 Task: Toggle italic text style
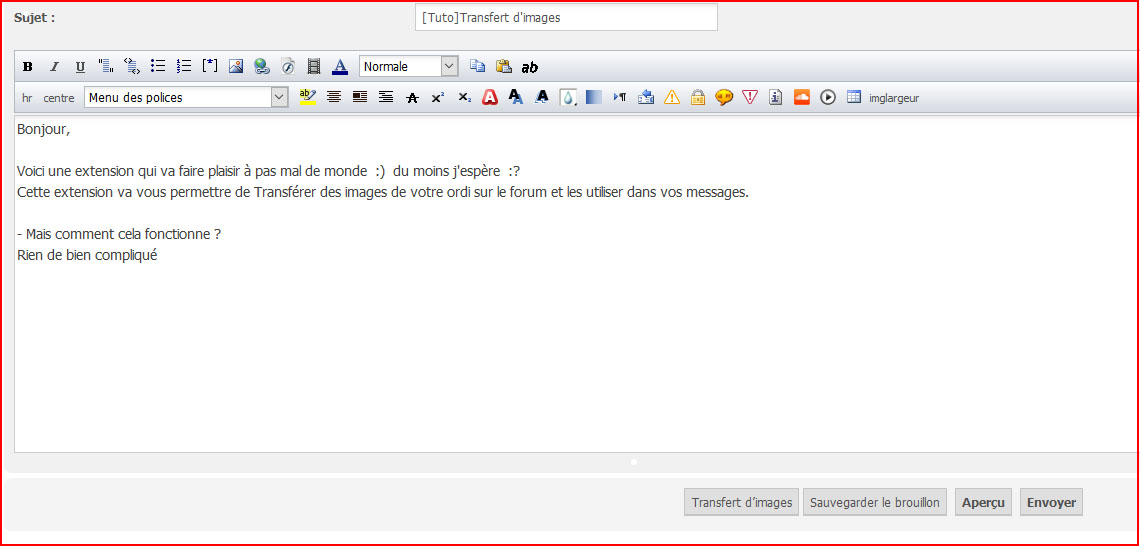pyautogui.click(x=54, y=67)
